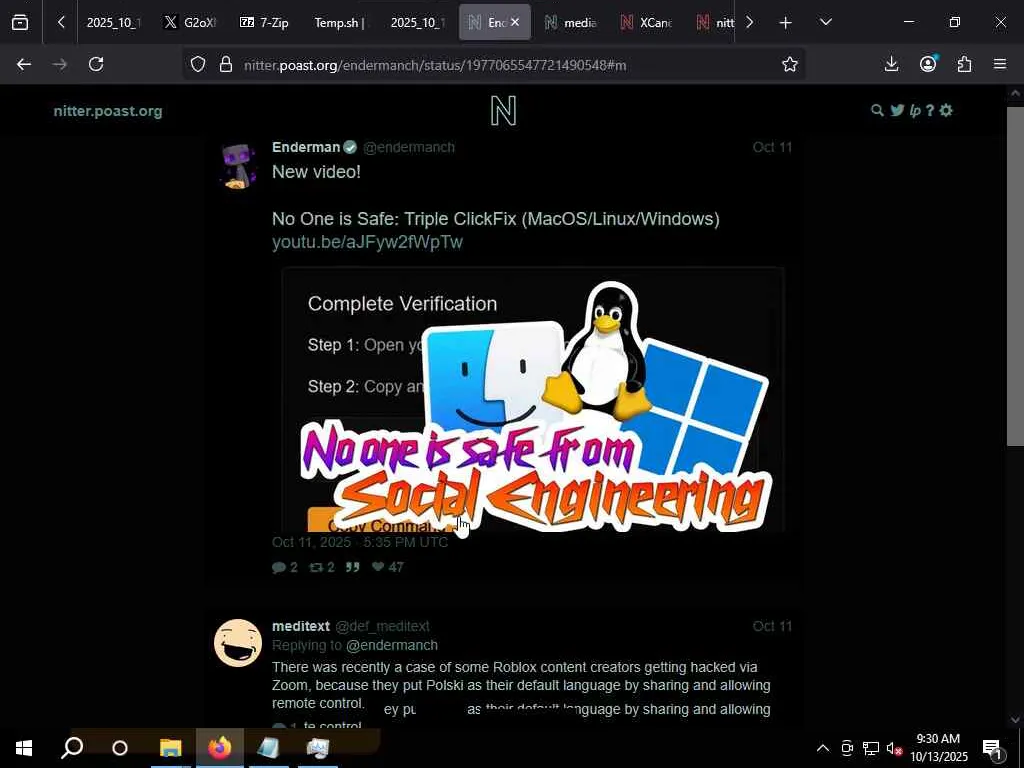
Task: Open Nitter preferences gear
Action: tap(946, 110)
